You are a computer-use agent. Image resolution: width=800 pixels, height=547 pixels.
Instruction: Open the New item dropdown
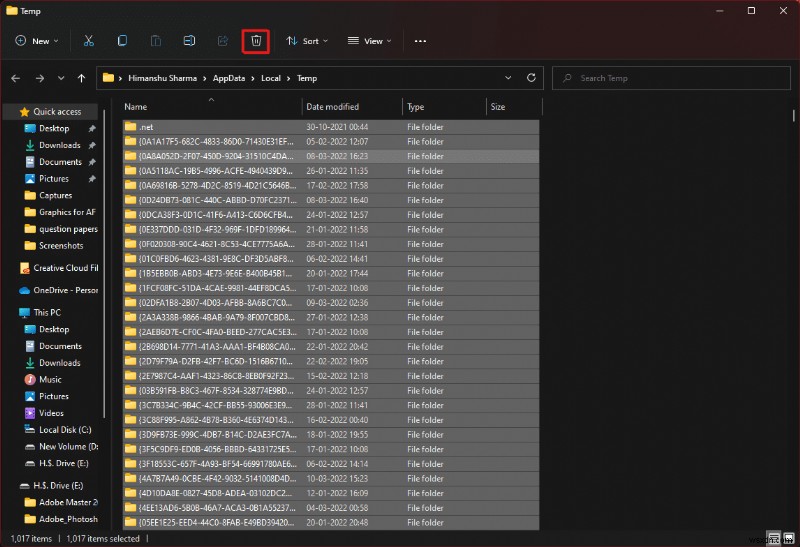37,41
